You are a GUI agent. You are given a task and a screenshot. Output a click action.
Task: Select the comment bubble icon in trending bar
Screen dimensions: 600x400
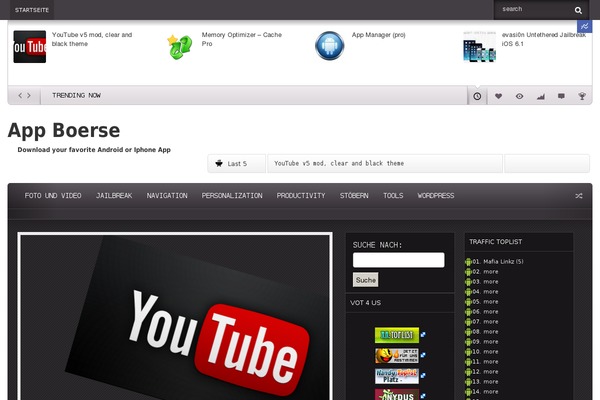[x=561, y=96]
